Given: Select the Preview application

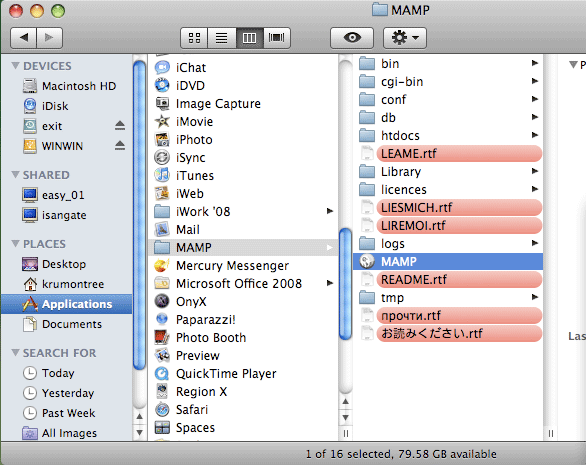Looking at the screenshot, I should pyautogui.click(x=243, y=355).
